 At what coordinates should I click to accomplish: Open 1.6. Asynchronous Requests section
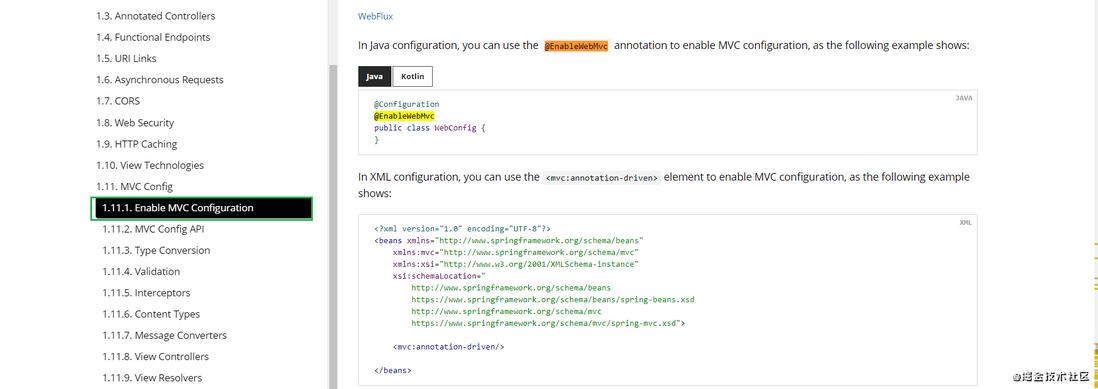point(160,80)
